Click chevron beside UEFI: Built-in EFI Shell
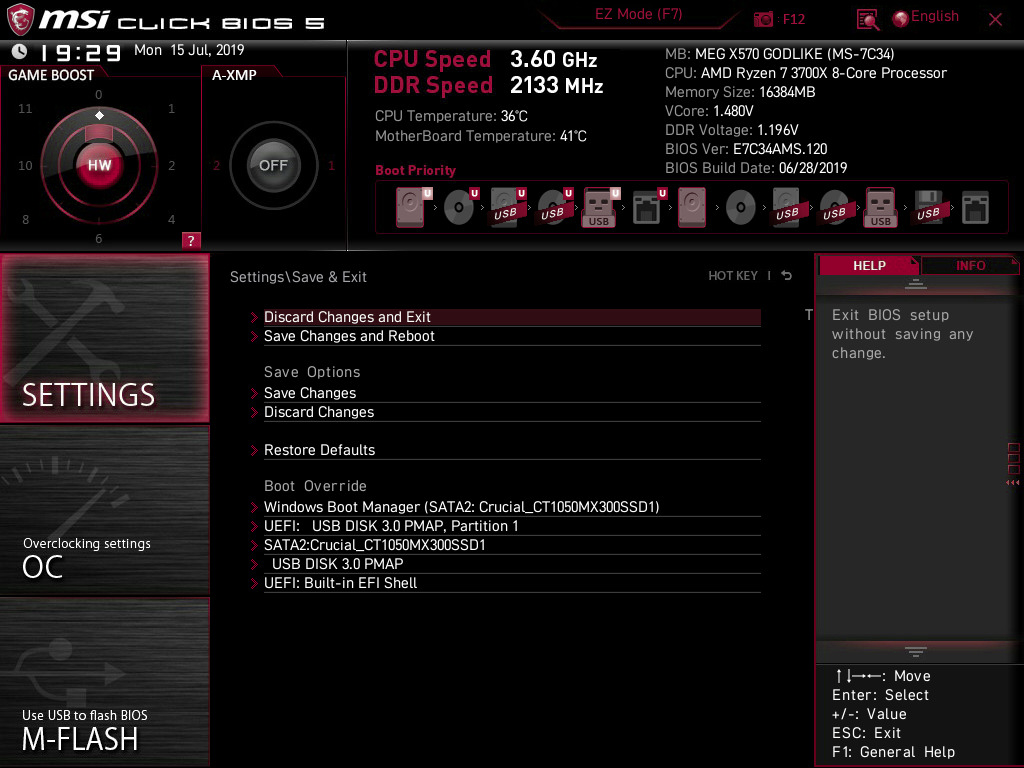The width and height of the screenshot is (1024, 768). 254,583
